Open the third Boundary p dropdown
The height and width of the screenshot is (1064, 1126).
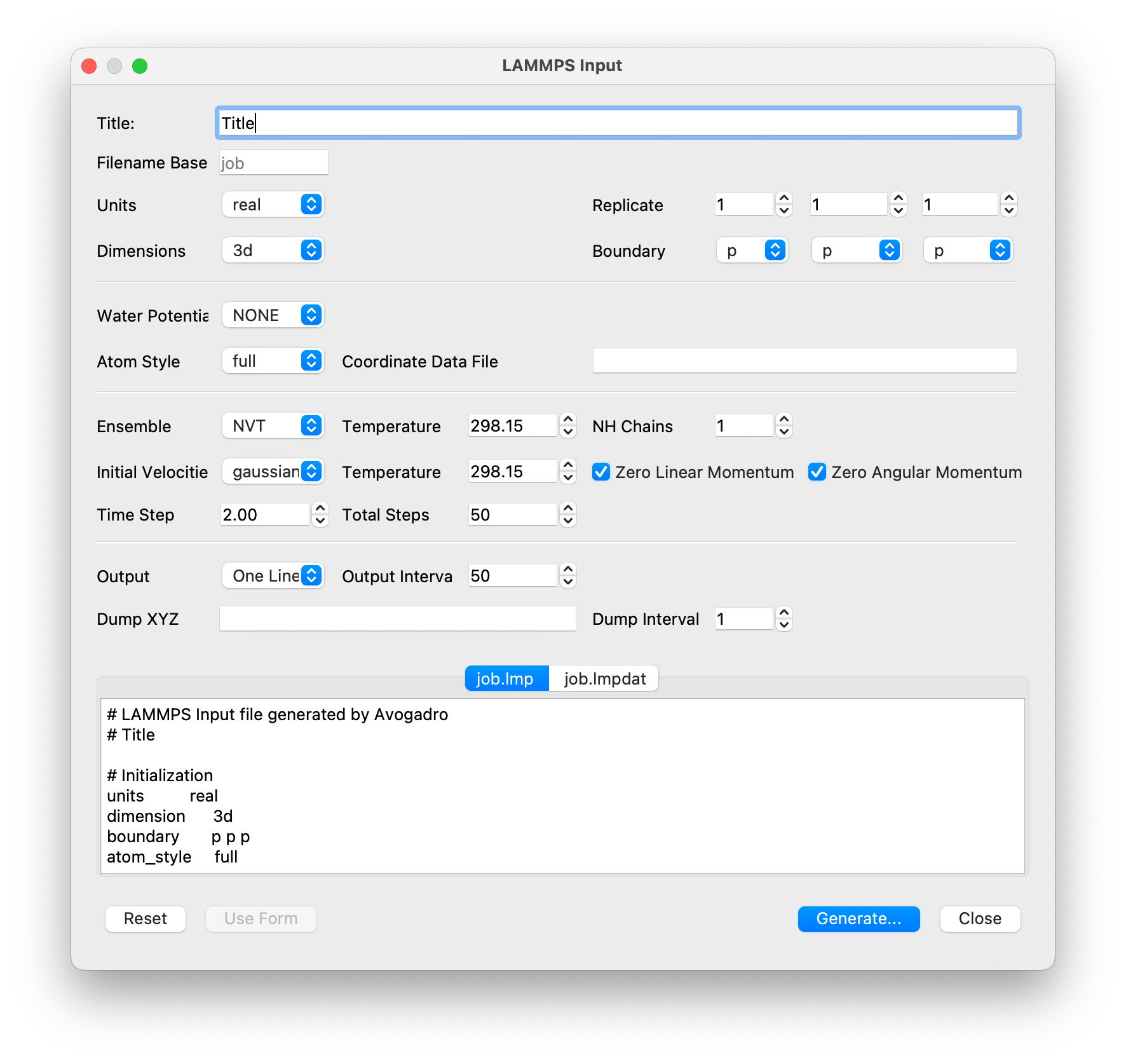coord(968,250)
